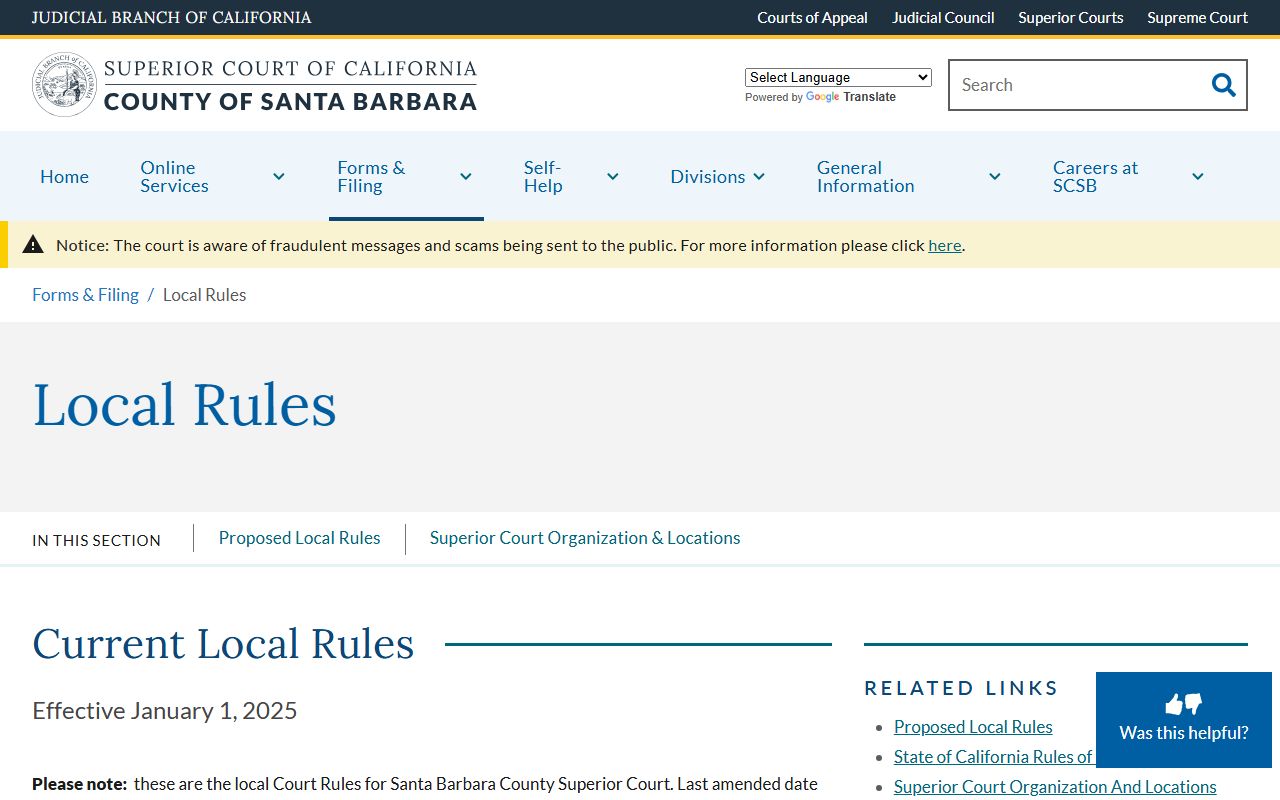The width and height of the screenshot is (1280, 800).
Task: Open Divisions menu item
Action: [x=707, y=177]
